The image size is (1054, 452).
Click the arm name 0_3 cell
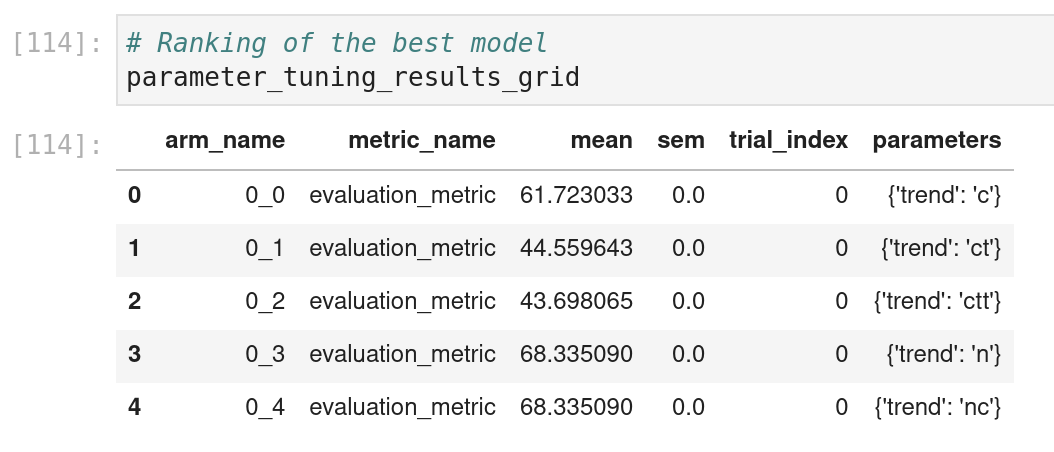tap(265, 354)
